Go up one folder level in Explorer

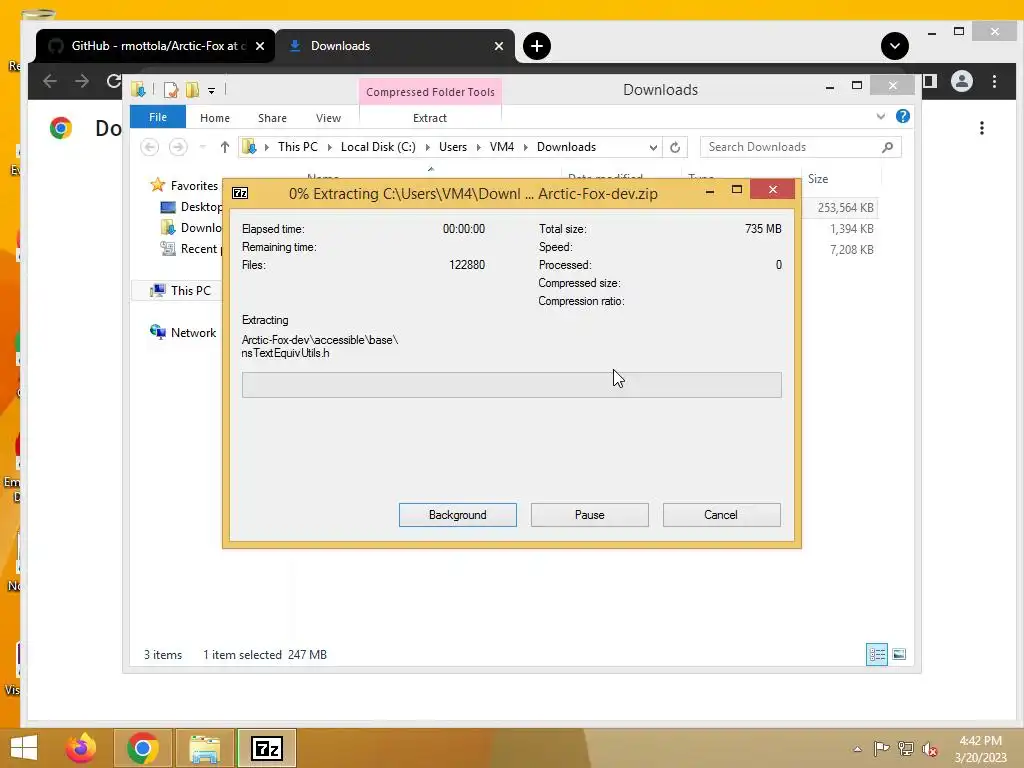[x=225, y=147]
